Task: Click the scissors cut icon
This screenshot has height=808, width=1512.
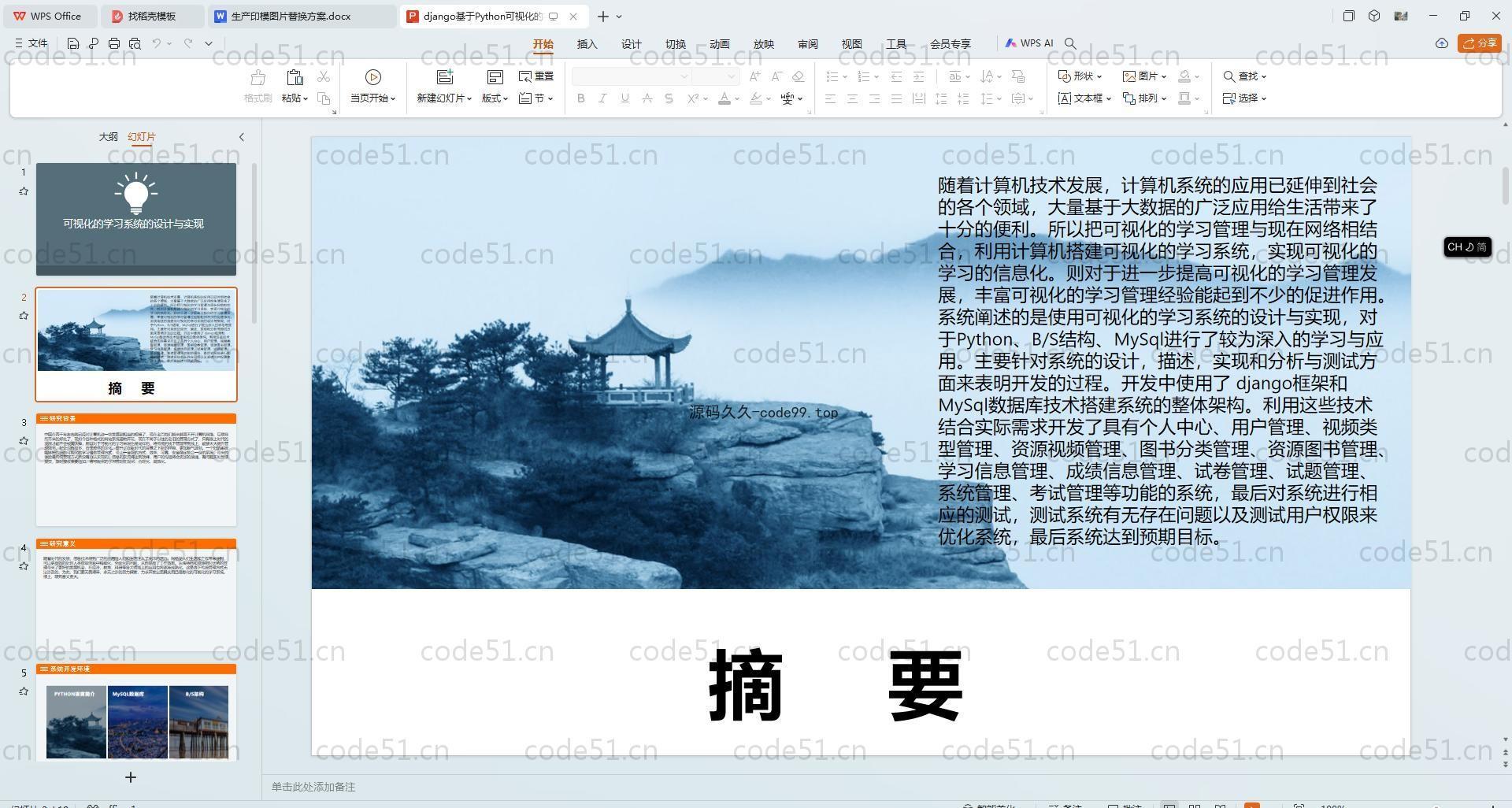Action: point(323,76)
